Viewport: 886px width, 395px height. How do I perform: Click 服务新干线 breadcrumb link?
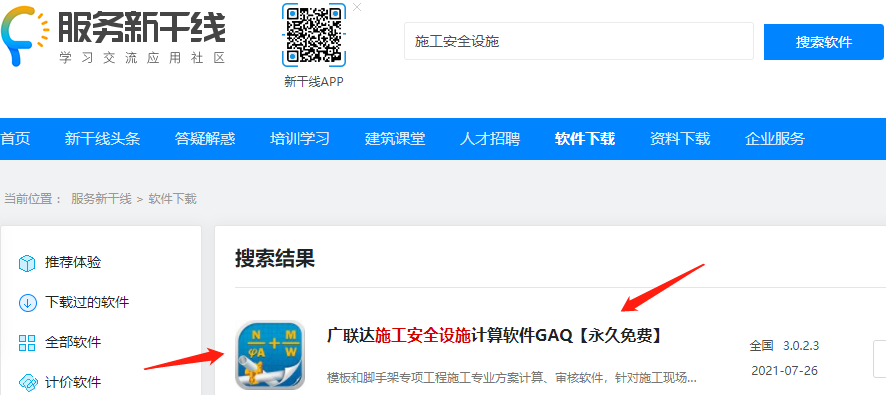[x=101, y=199]
